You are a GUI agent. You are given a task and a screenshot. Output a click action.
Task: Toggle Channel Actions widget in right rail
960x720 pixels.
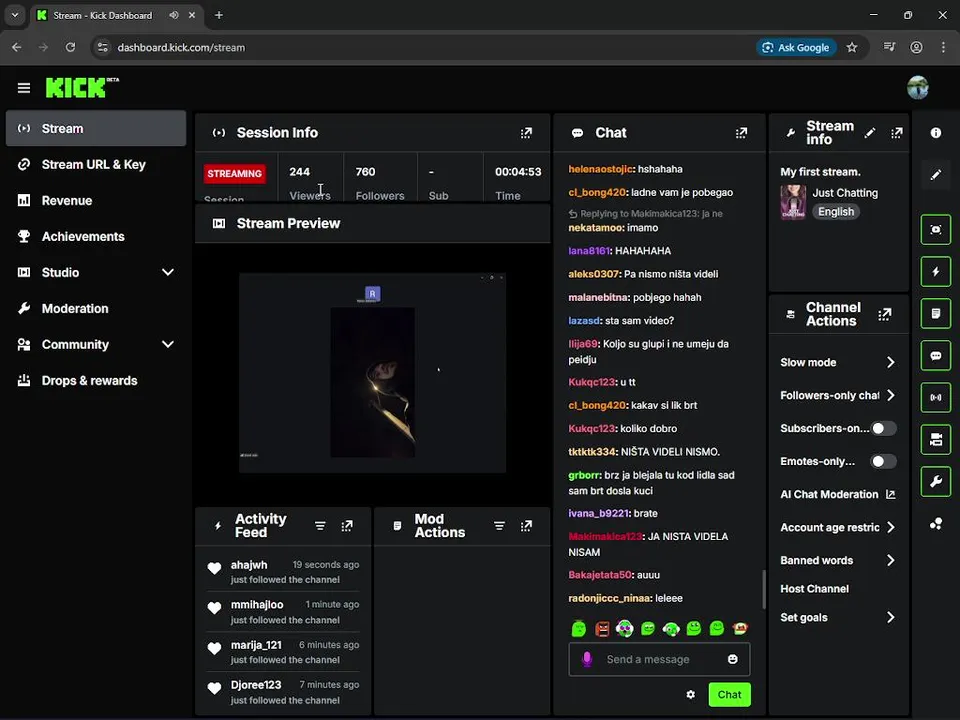click(936, 440)
